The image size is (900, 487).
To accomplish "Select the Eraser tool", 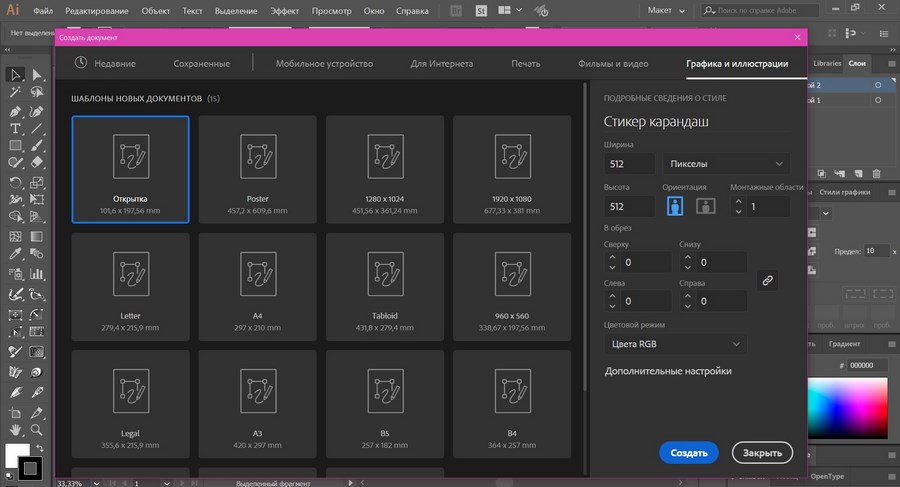I will [x=37, y=163].
